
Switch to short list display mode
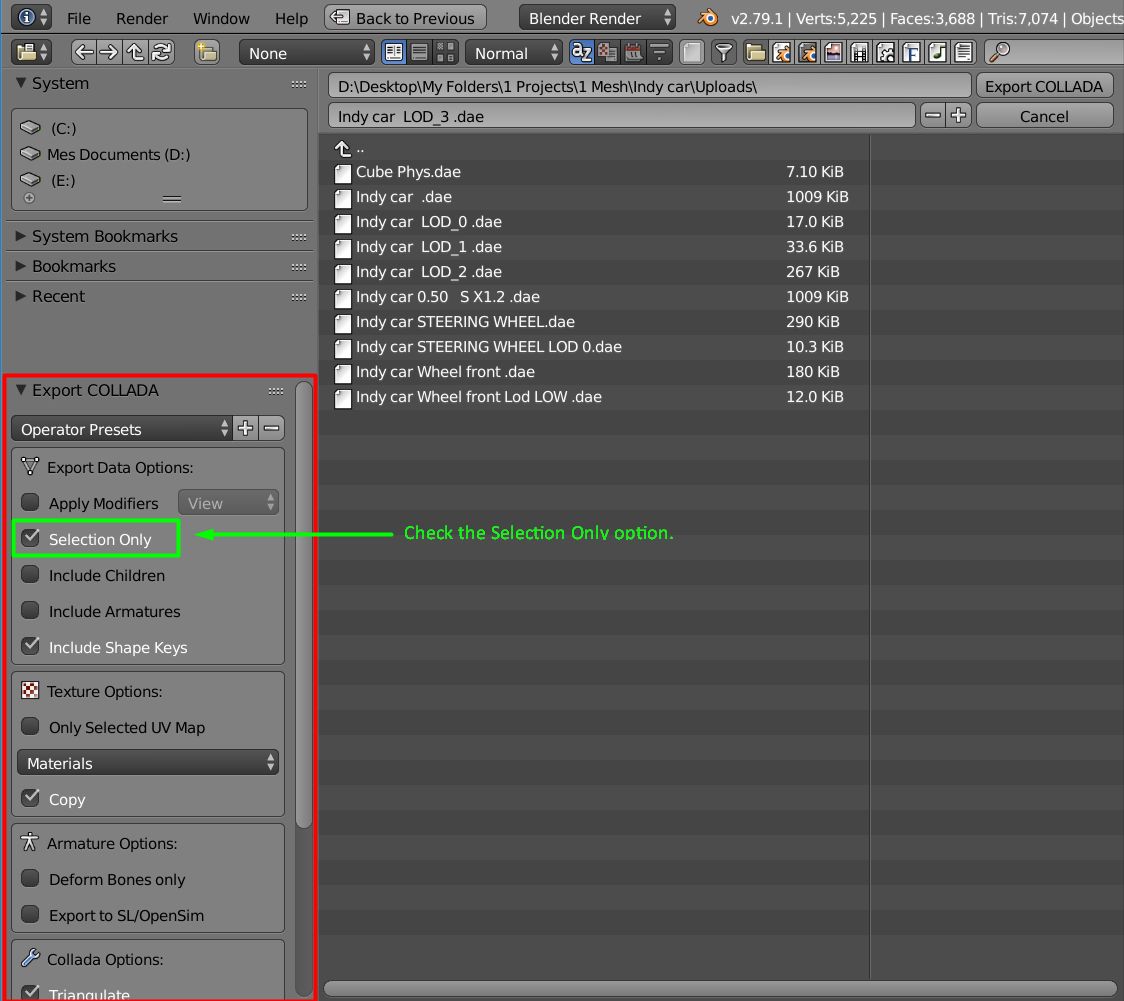coord(394,52)
